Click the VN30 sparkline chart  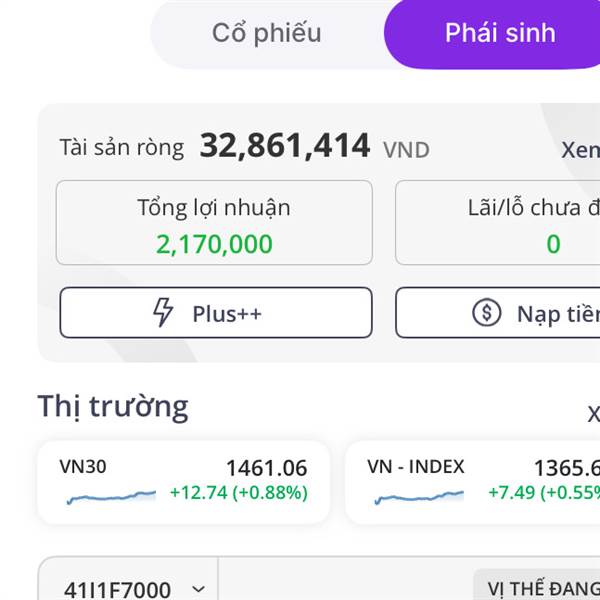click(111, 497)
